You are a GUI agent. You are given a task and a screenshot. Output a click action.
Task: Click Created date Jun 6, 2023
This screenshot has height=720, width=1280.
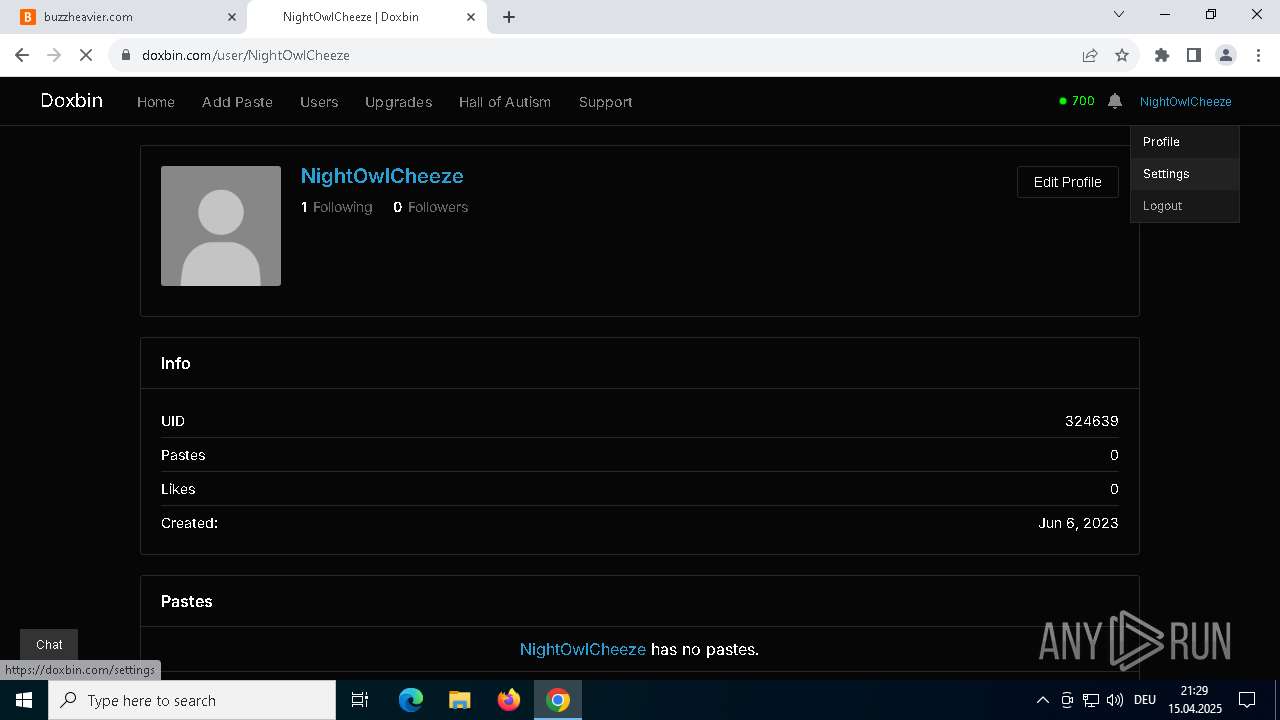pos(1078,523)
